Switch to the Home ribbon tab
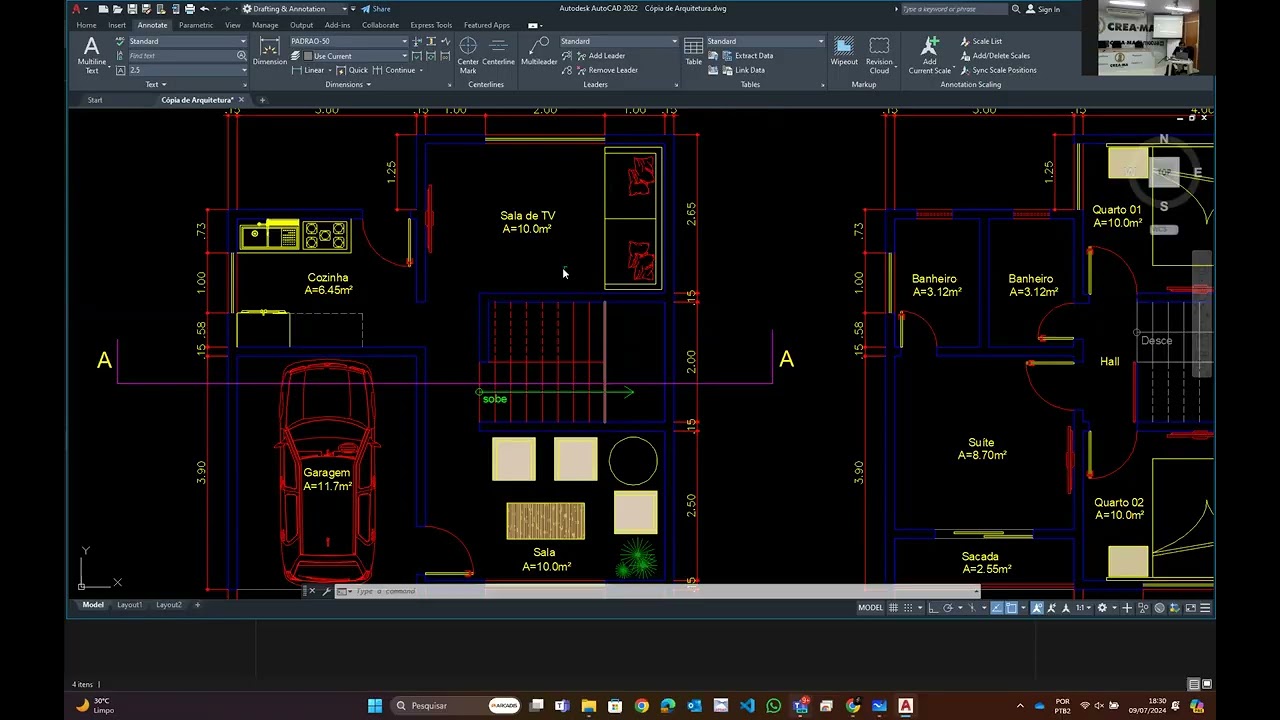The height and width of the screenshot is (720, 1280). click(87, 25)
